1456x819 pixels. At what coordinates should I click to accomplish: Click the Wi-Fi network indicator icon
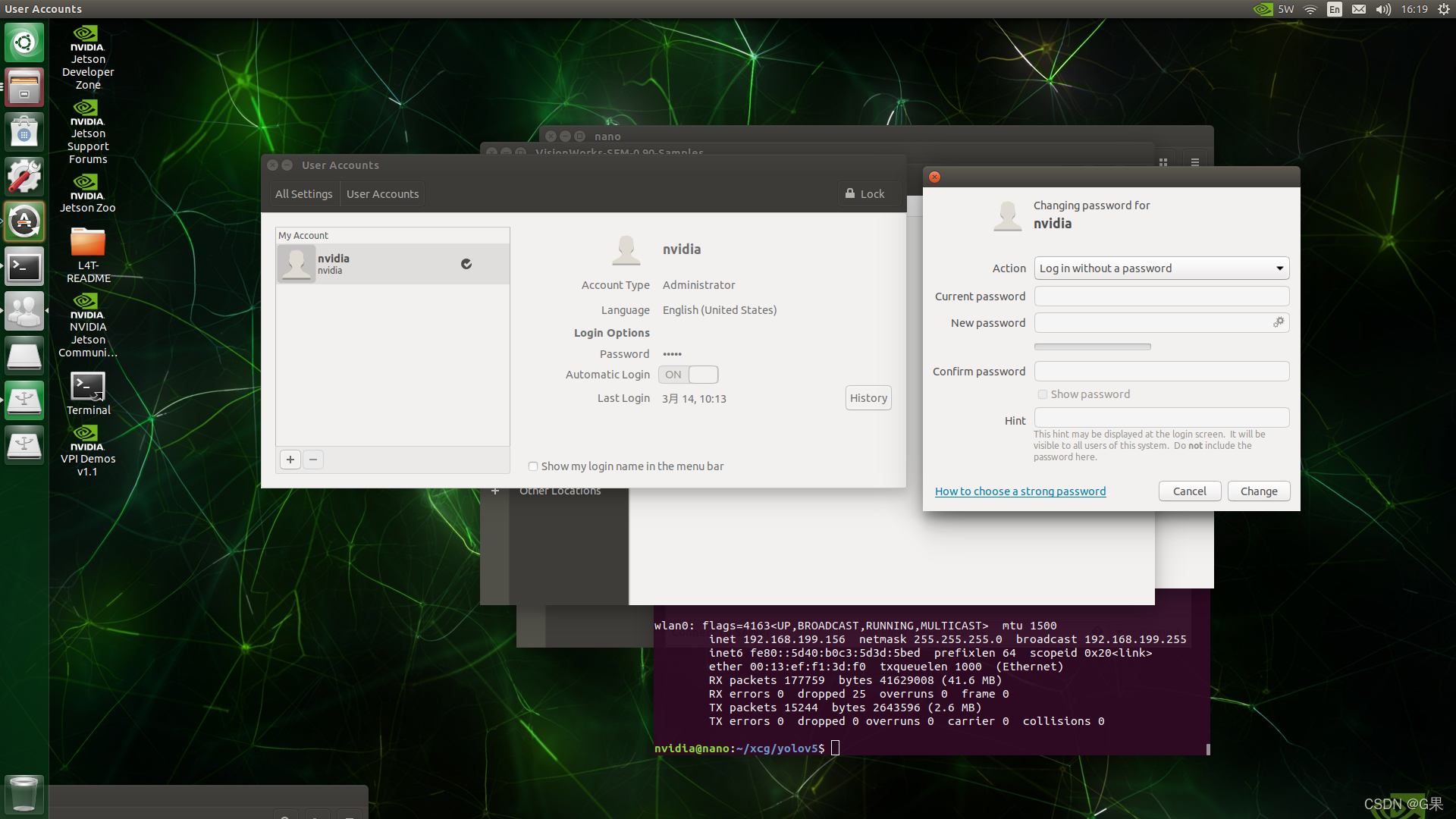click(1310, 9)
